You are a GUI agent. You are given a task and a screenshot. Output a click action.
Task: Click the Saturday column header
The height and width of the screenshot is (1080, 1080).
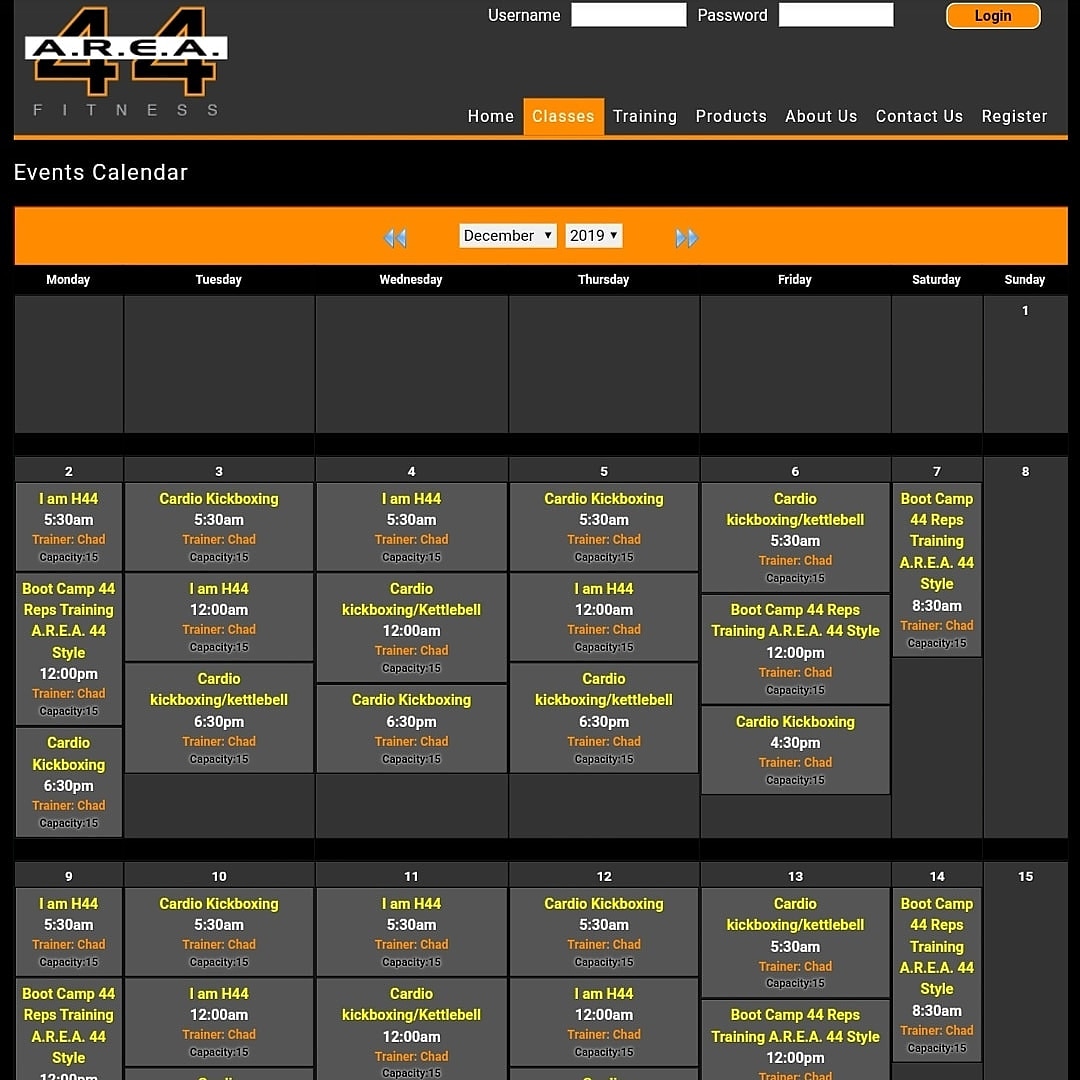pos(936,280)
